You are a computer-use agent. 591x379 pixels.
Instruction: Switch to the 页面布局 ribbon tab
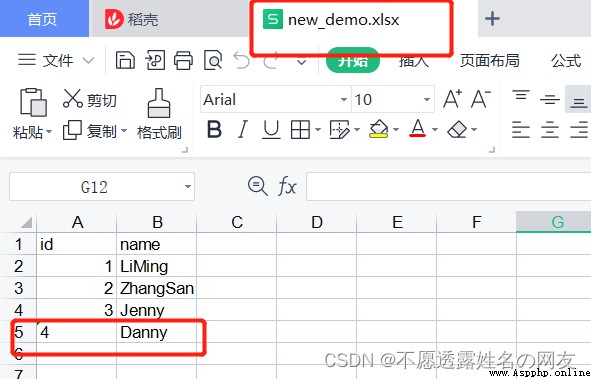click(489, 60)
